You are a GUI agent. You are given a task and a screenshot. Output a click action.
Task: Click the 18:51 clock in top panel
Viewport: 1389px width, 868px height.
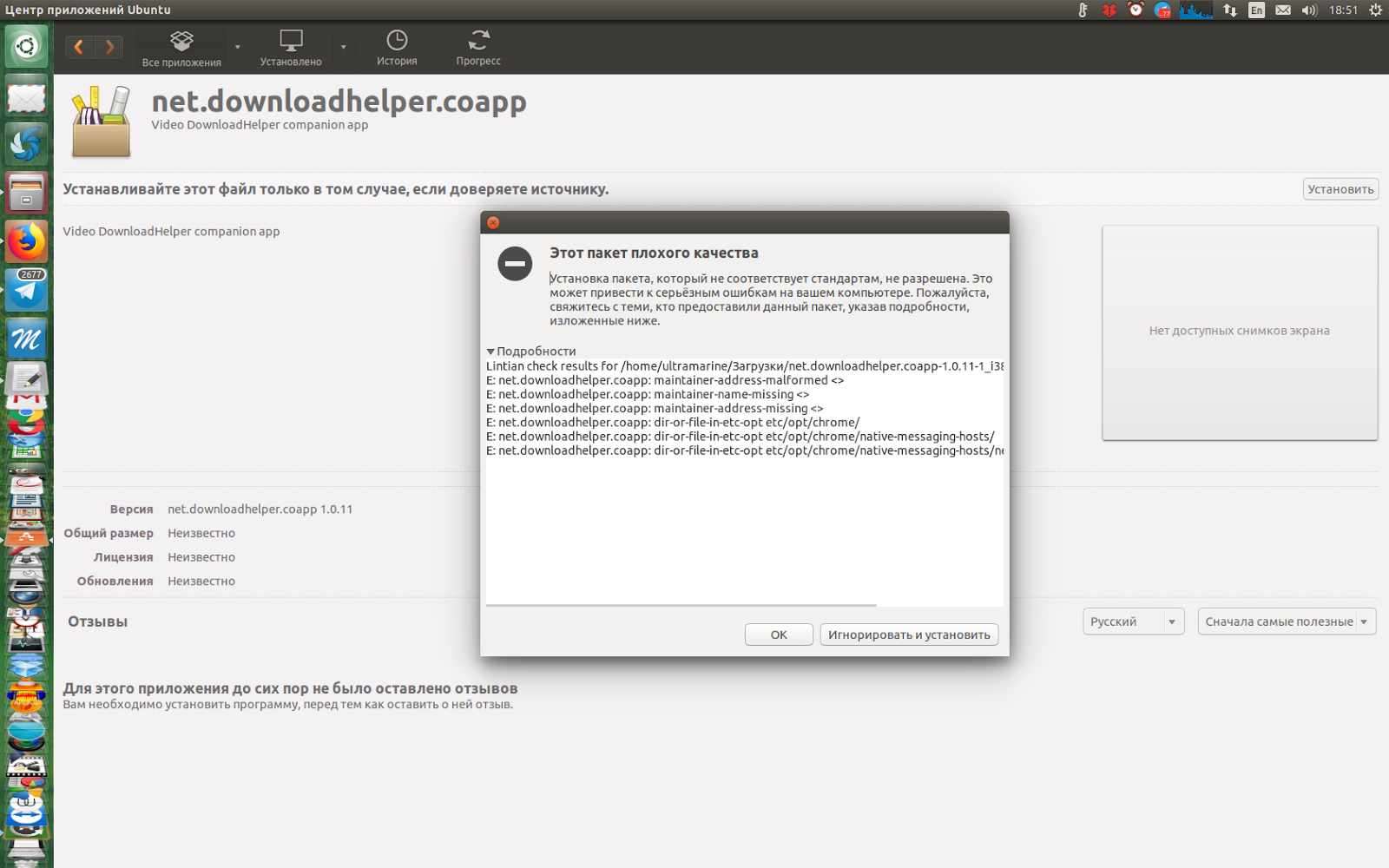click(x=1343, y=10)
